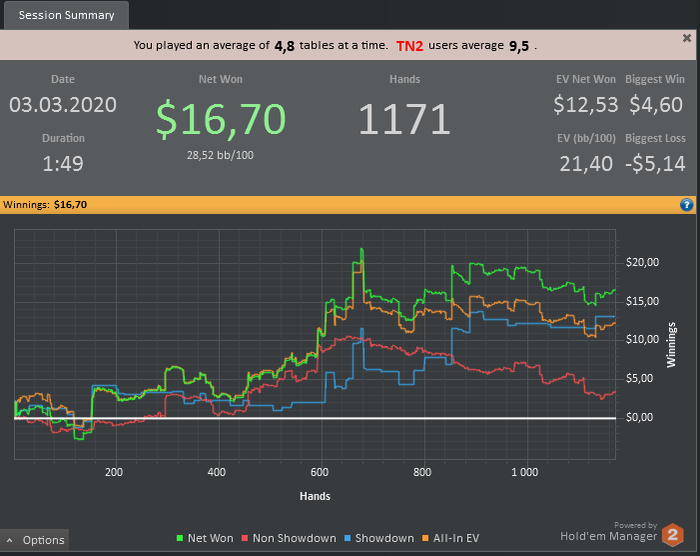Click the Biggest Win $4,60 value
This screenshot has height=556, width=700.
(x=656, y=105)
